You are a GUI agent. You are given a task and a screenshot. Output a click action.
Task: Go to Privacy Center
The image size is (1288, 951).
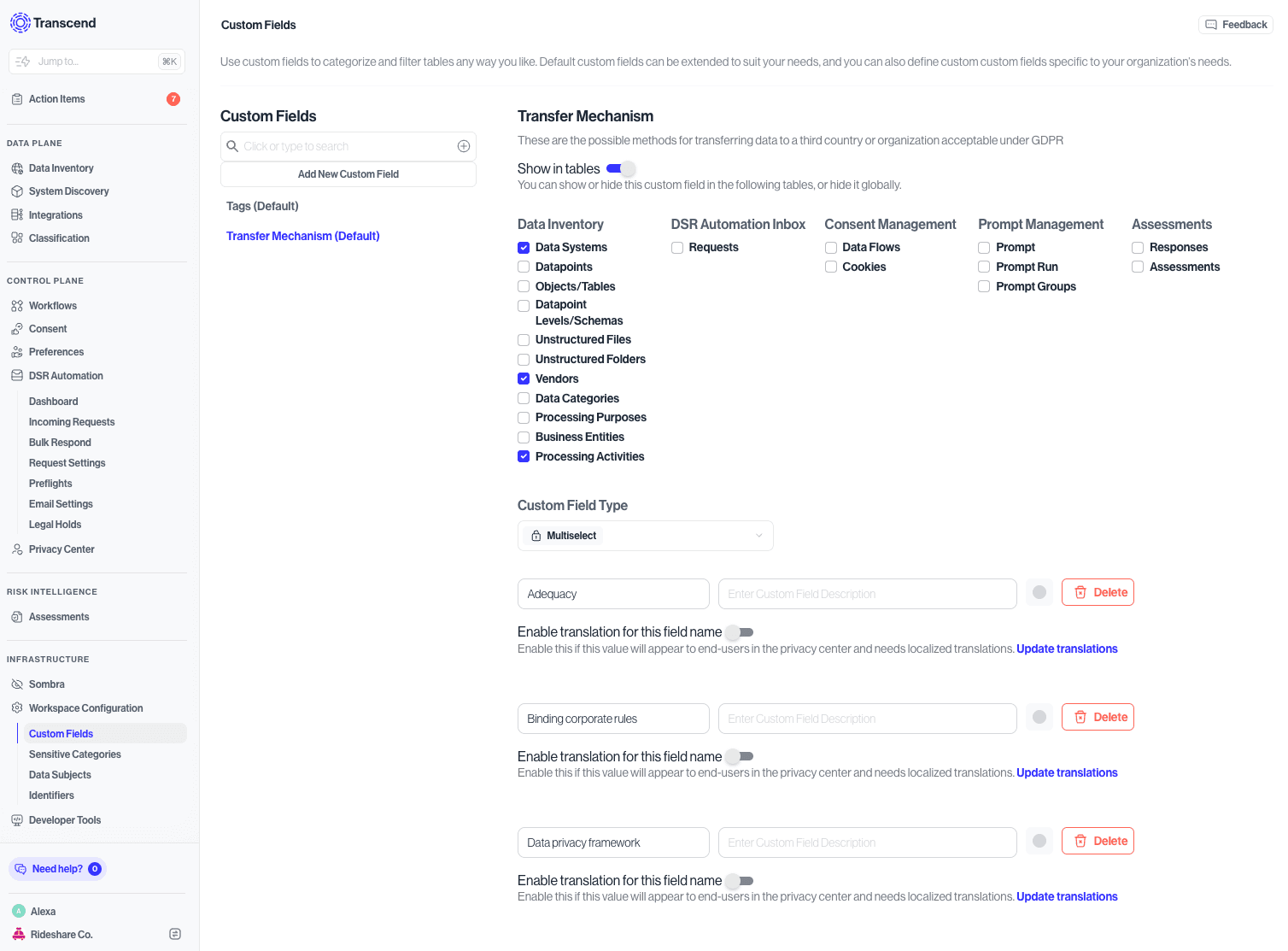click(61, 549)
